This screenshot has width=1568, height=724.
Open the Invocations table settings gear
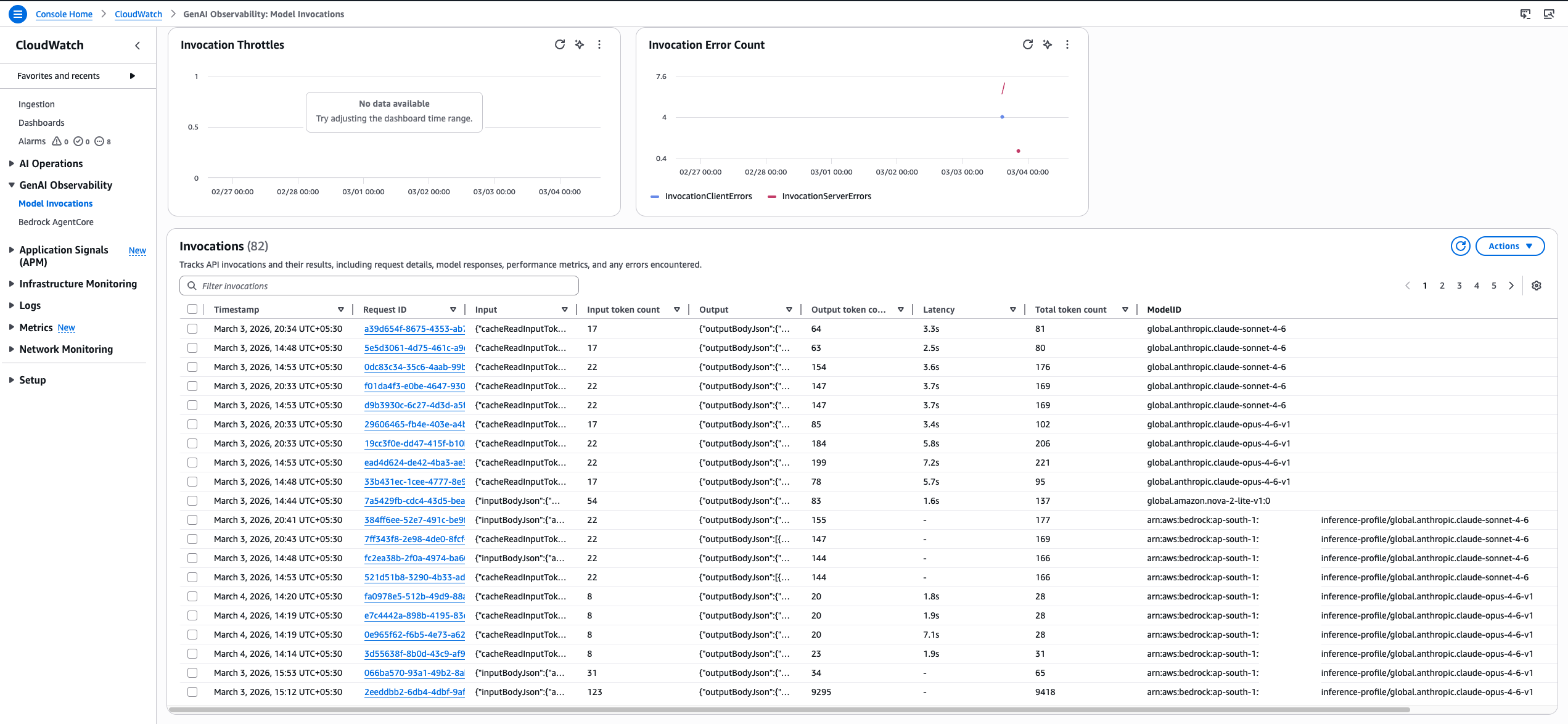coord(1537,286)
